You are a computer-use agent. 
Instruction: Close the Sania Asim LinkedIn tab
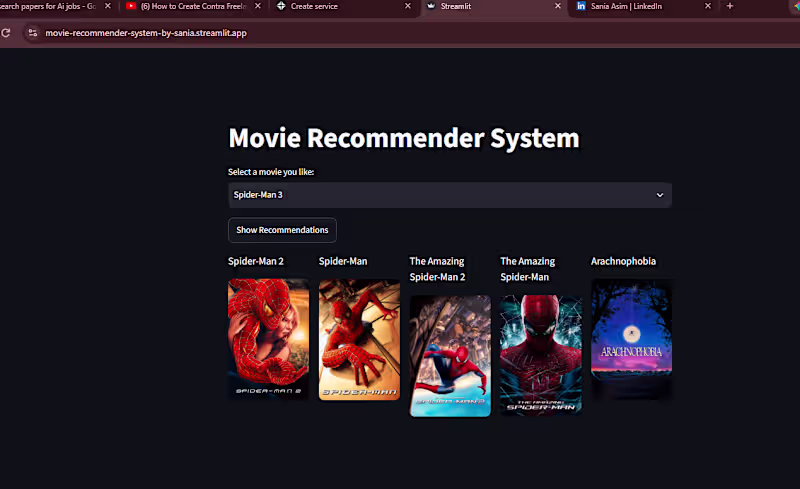click(708, 6)
